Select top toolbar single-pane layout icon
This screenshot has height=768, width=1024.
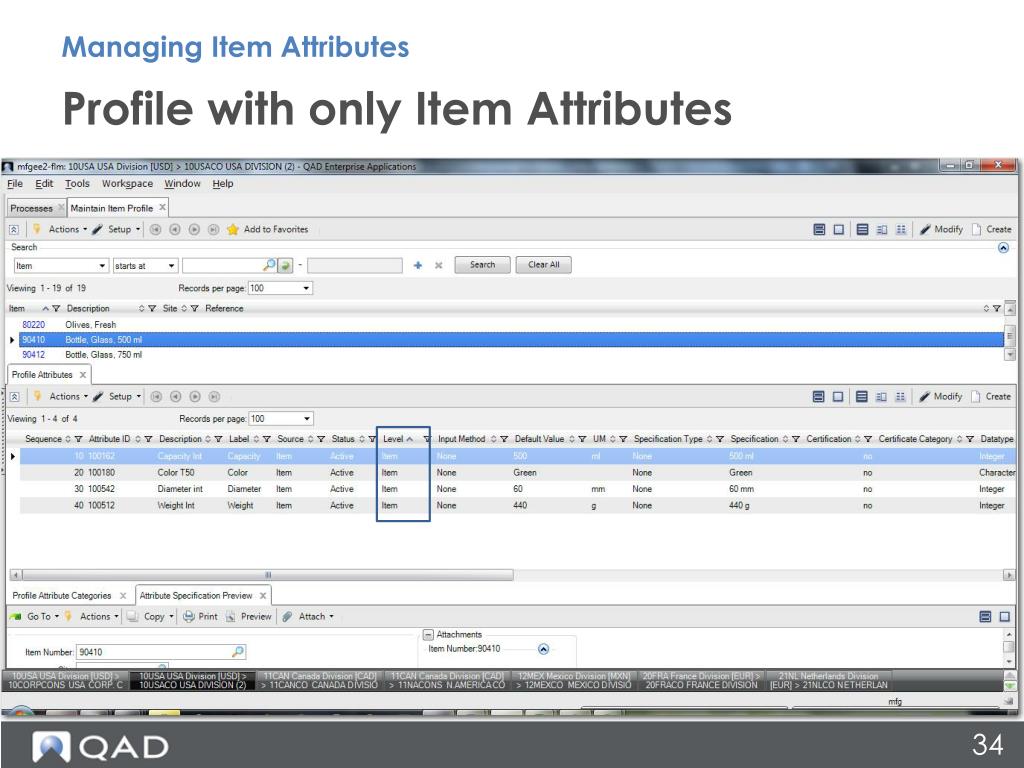click(839, 229)
